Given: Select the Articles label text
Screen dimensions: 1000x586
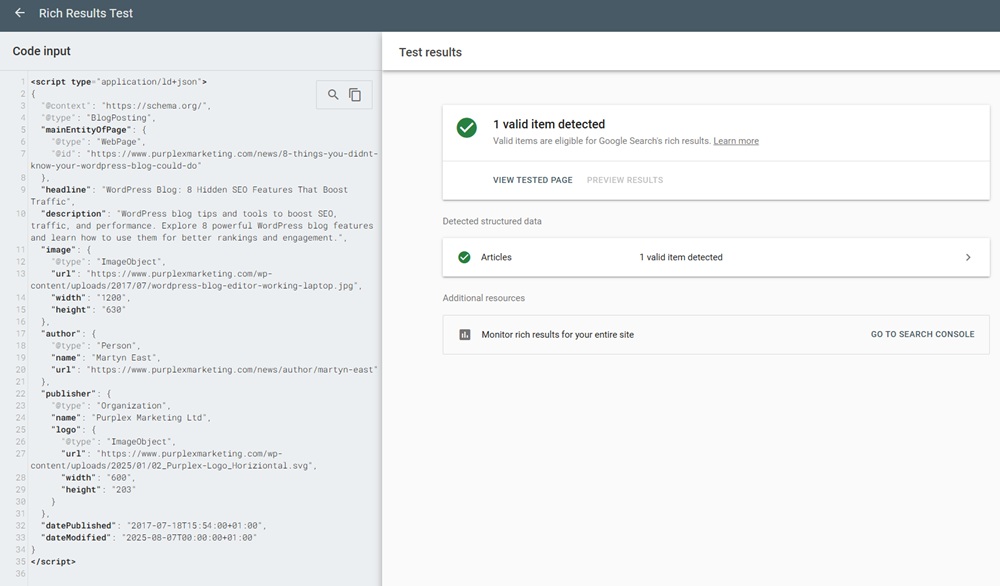Looking at the screenshot, I should tap(496, 257).
